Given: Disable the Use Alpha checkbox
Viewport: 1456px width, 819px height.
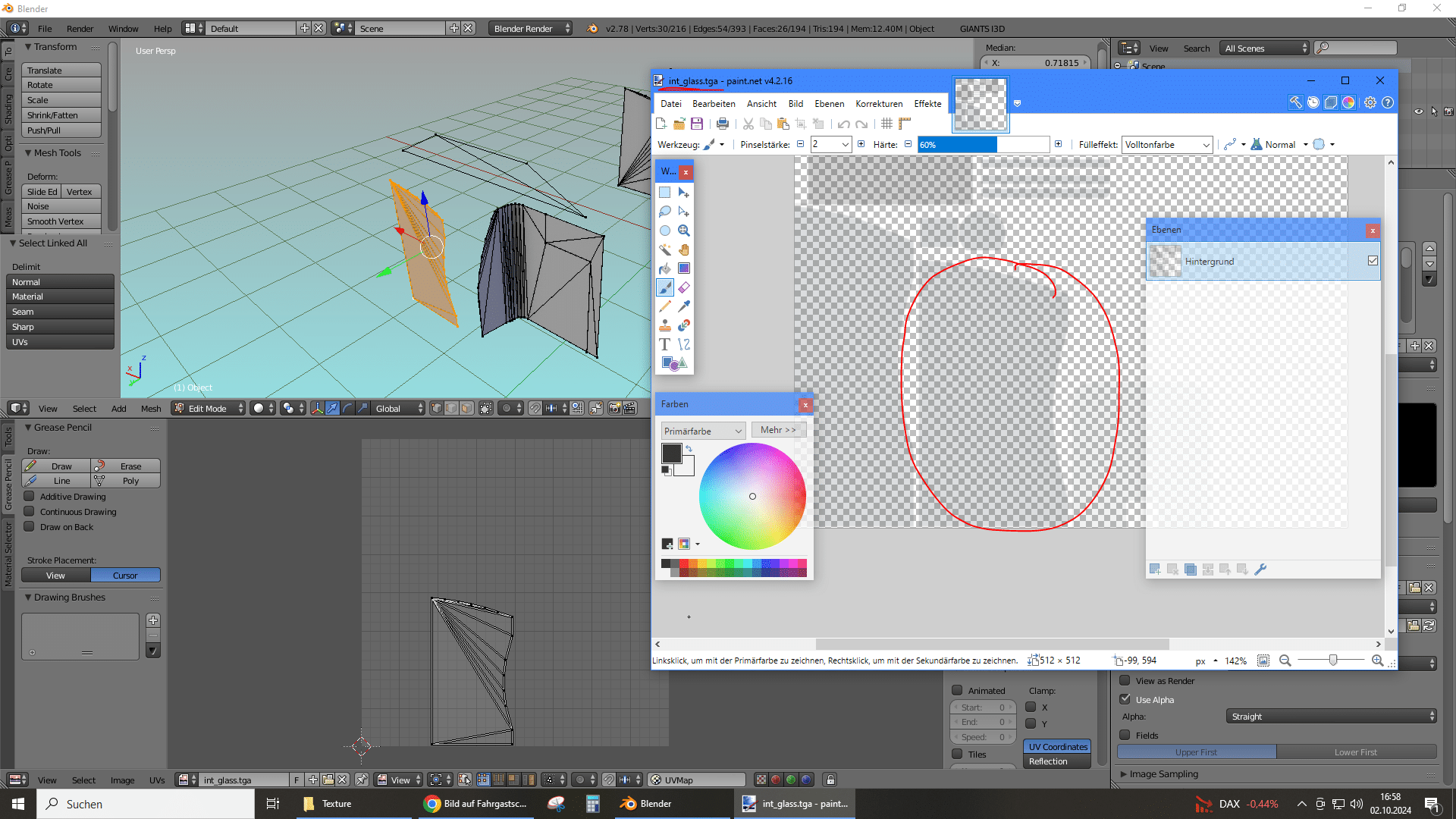Looking at the screenshot, I should click(x=1125, y=699).
